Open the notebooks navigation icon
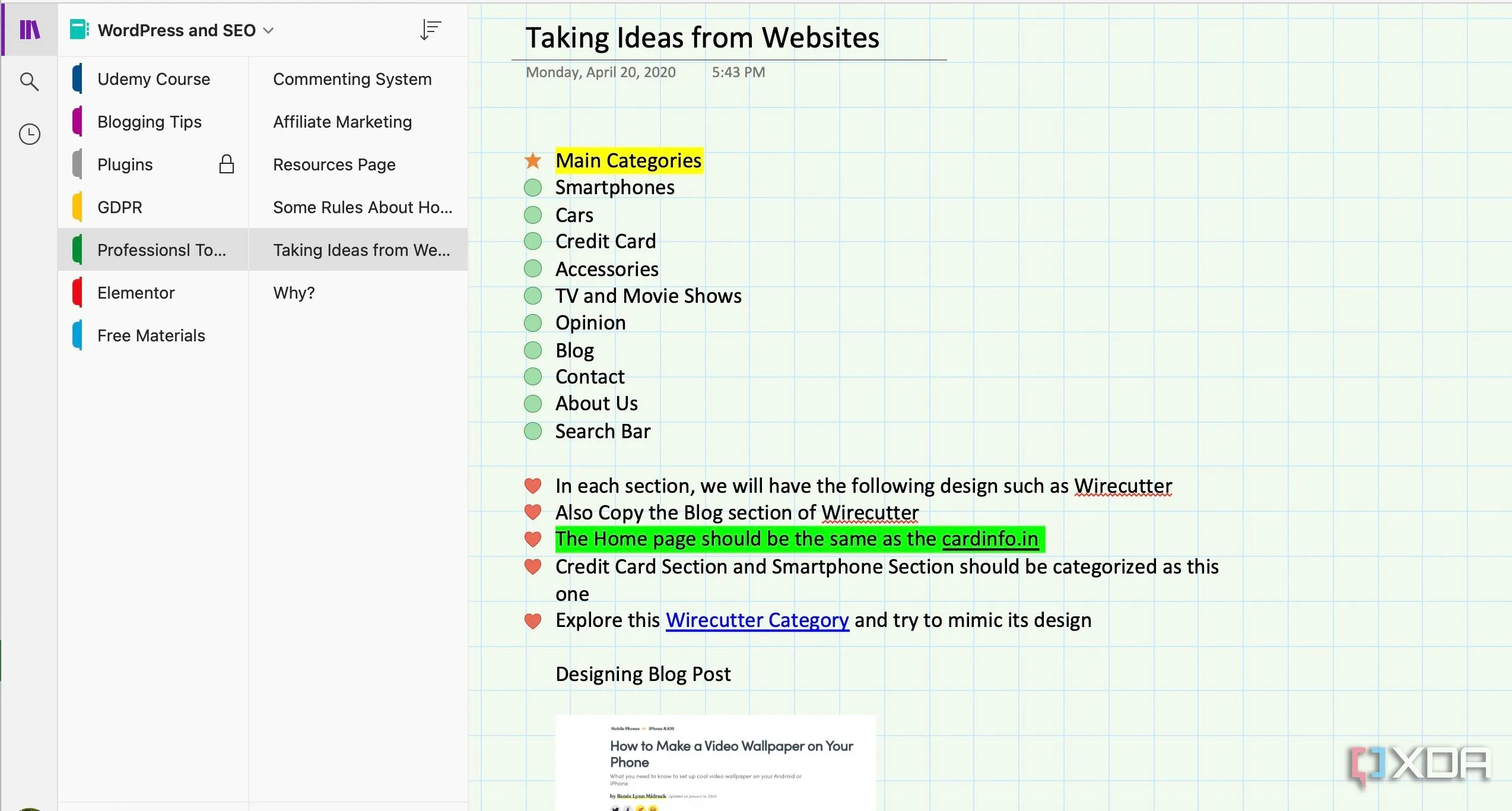This screenshot has width=1512, height=811. (30, 30)
